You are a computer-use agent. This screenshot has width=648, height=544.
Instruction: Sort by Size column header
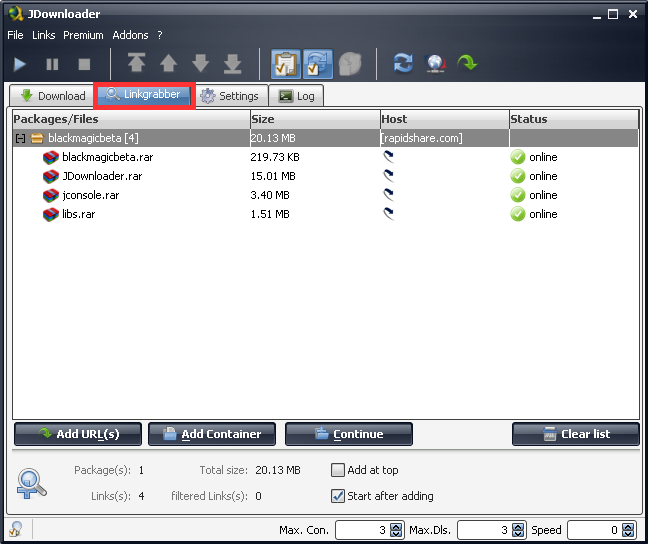point(315,119)
